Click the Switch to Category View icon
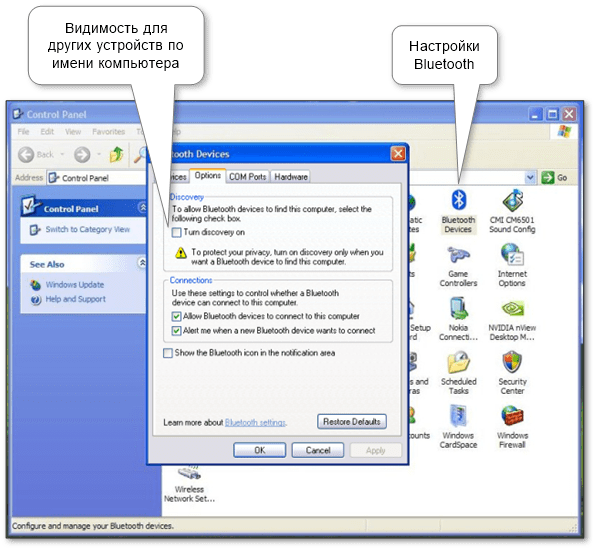 (x=35, y=230)
